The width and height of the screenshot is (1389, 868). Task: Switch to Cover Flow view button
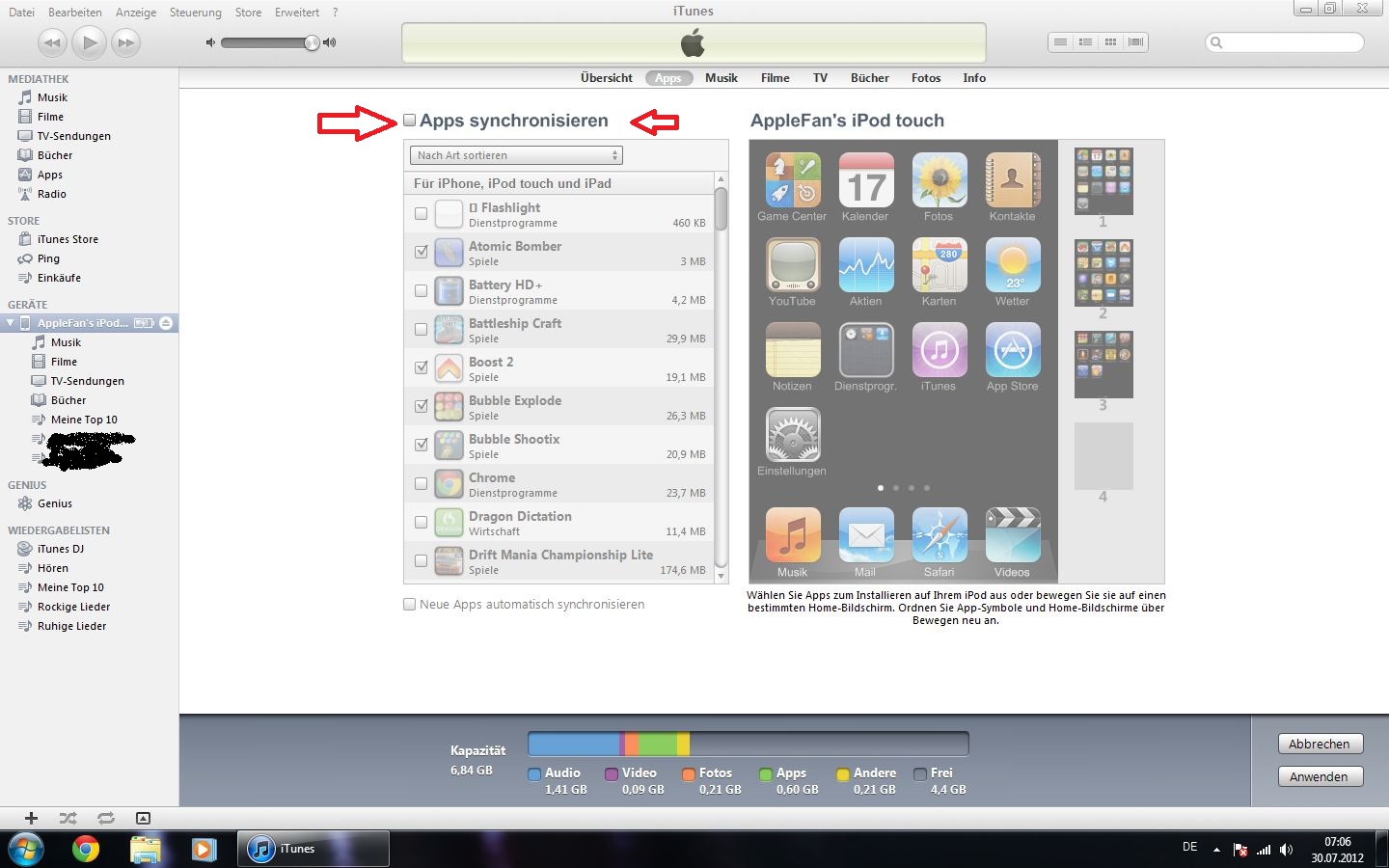point(1135,42)
